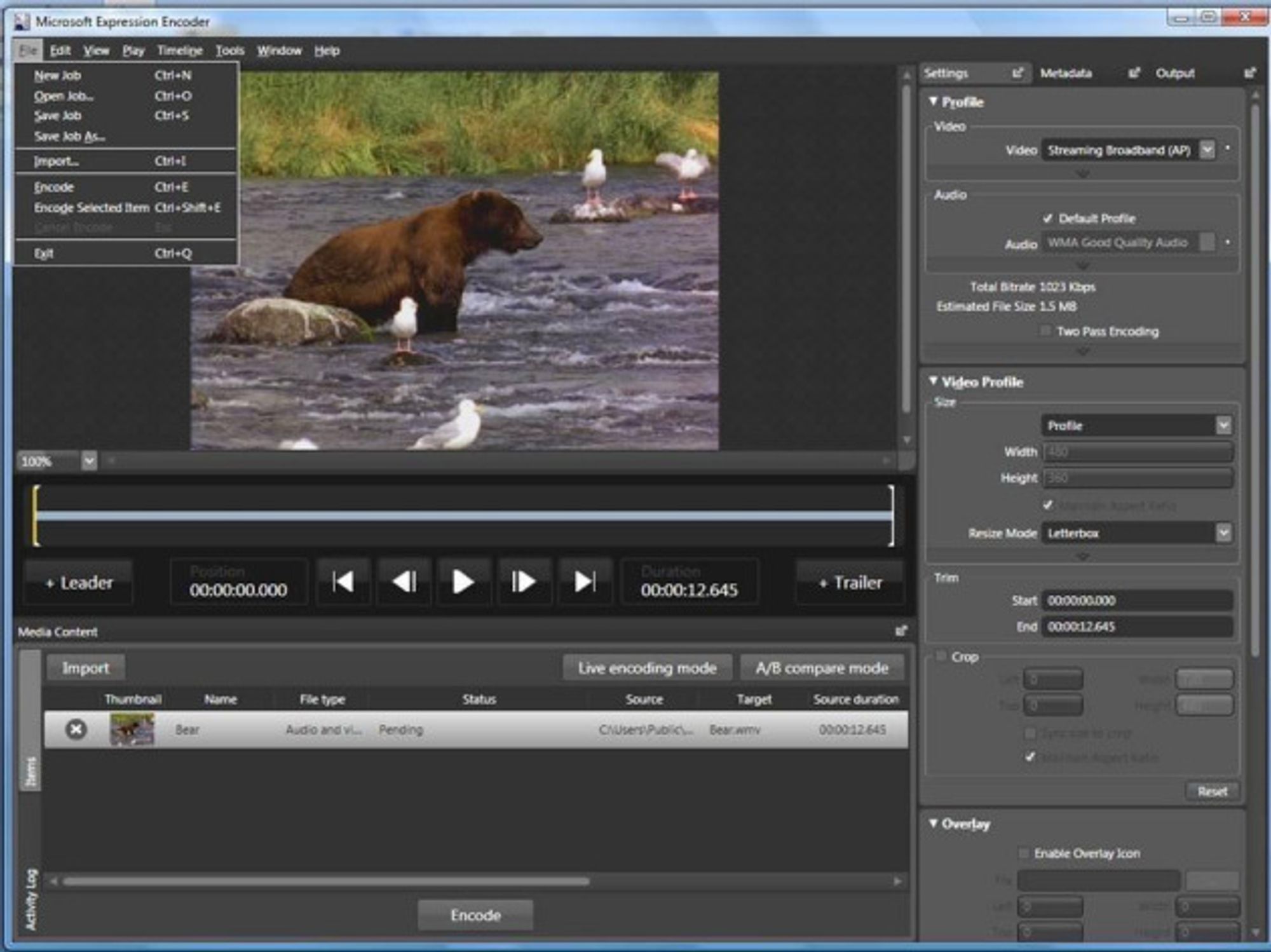Check Enable Overlay Icon
The height and width of the screenshot is (952, 1271).
click(x=1023, y=853)
